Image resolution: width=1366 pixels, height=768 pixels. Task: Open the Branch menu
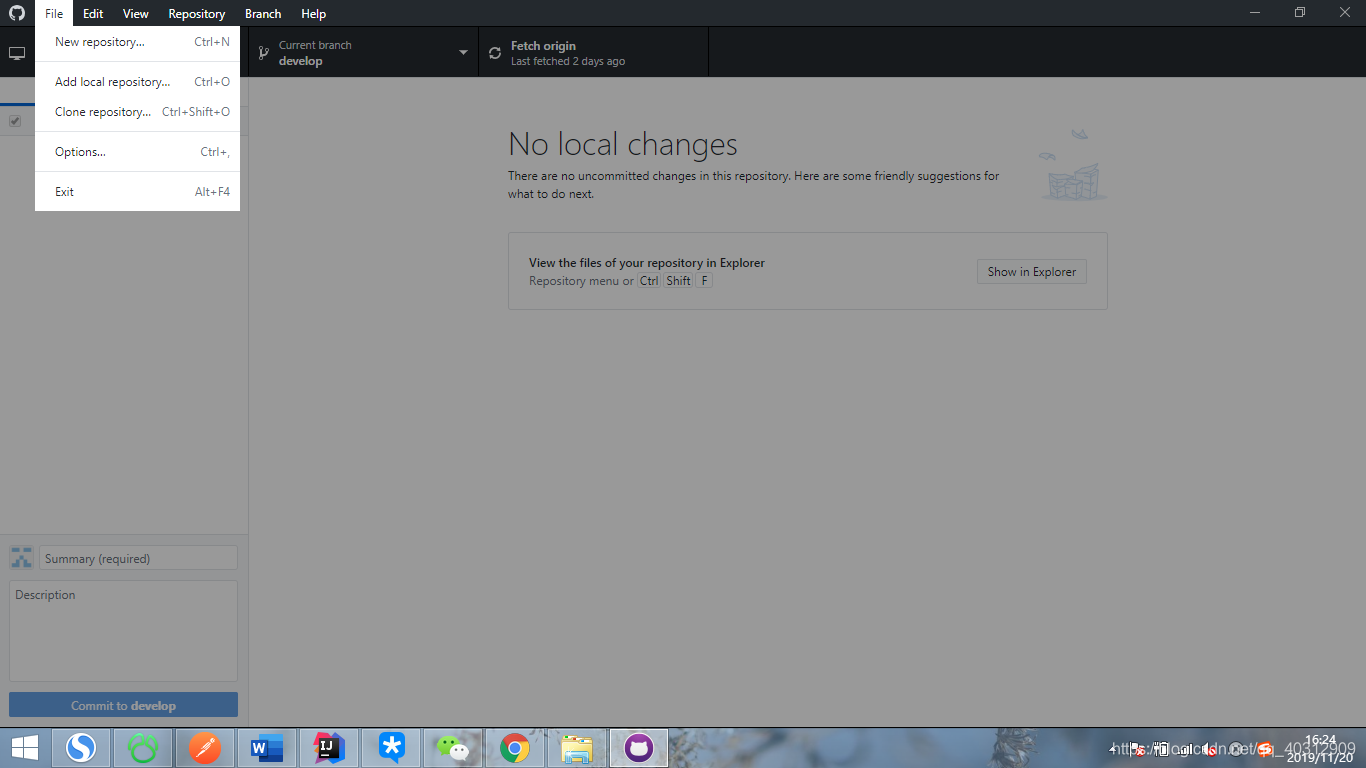pyautogui.click(x=263, y=13)
